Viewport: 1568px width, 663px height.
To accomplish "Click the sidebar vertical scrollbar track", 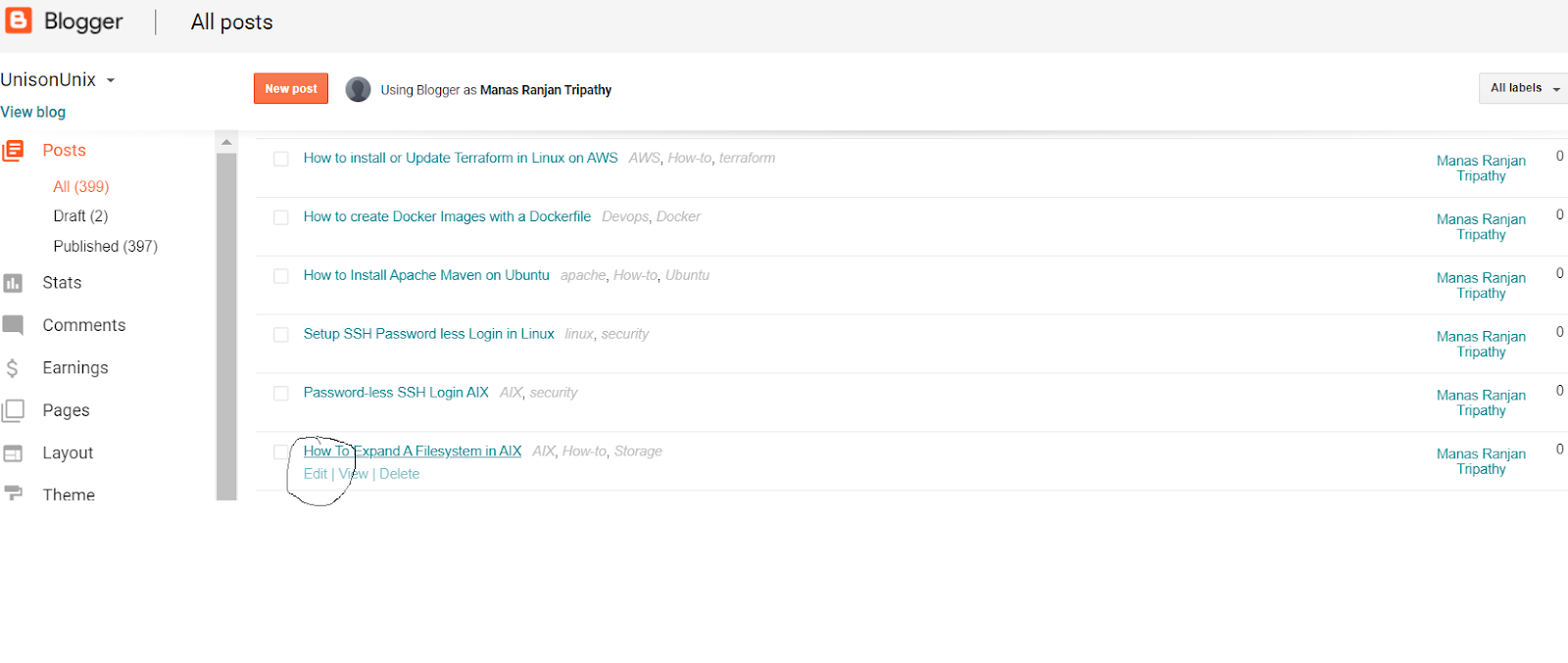I will [x=226, y=326].
